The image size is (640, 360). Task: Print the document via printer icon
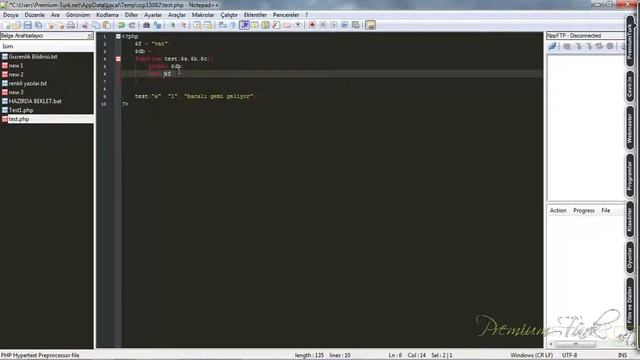click(71, 25)
